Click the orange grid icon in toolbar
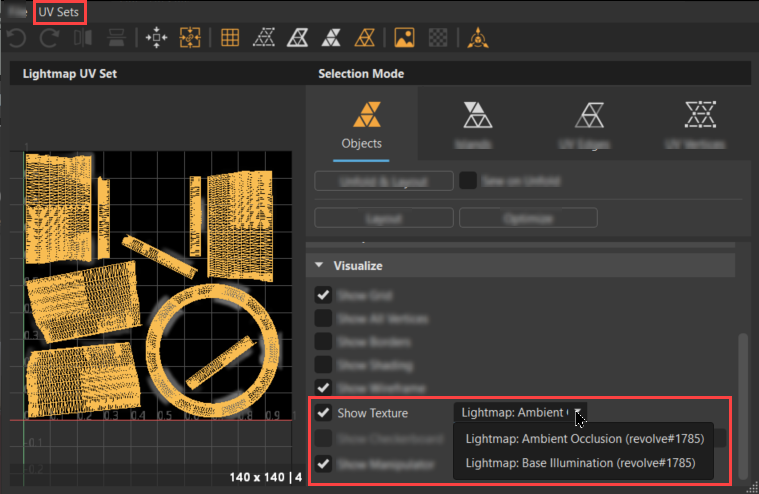The height and width of the screenshot is (494, 759). pos(230,37)
